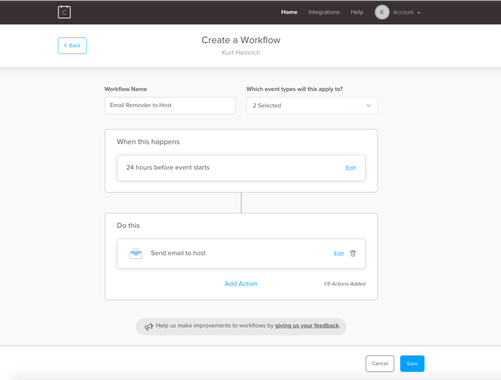Click the Calendly logo icon
This screenshot has width=501, height=380.
64,12
